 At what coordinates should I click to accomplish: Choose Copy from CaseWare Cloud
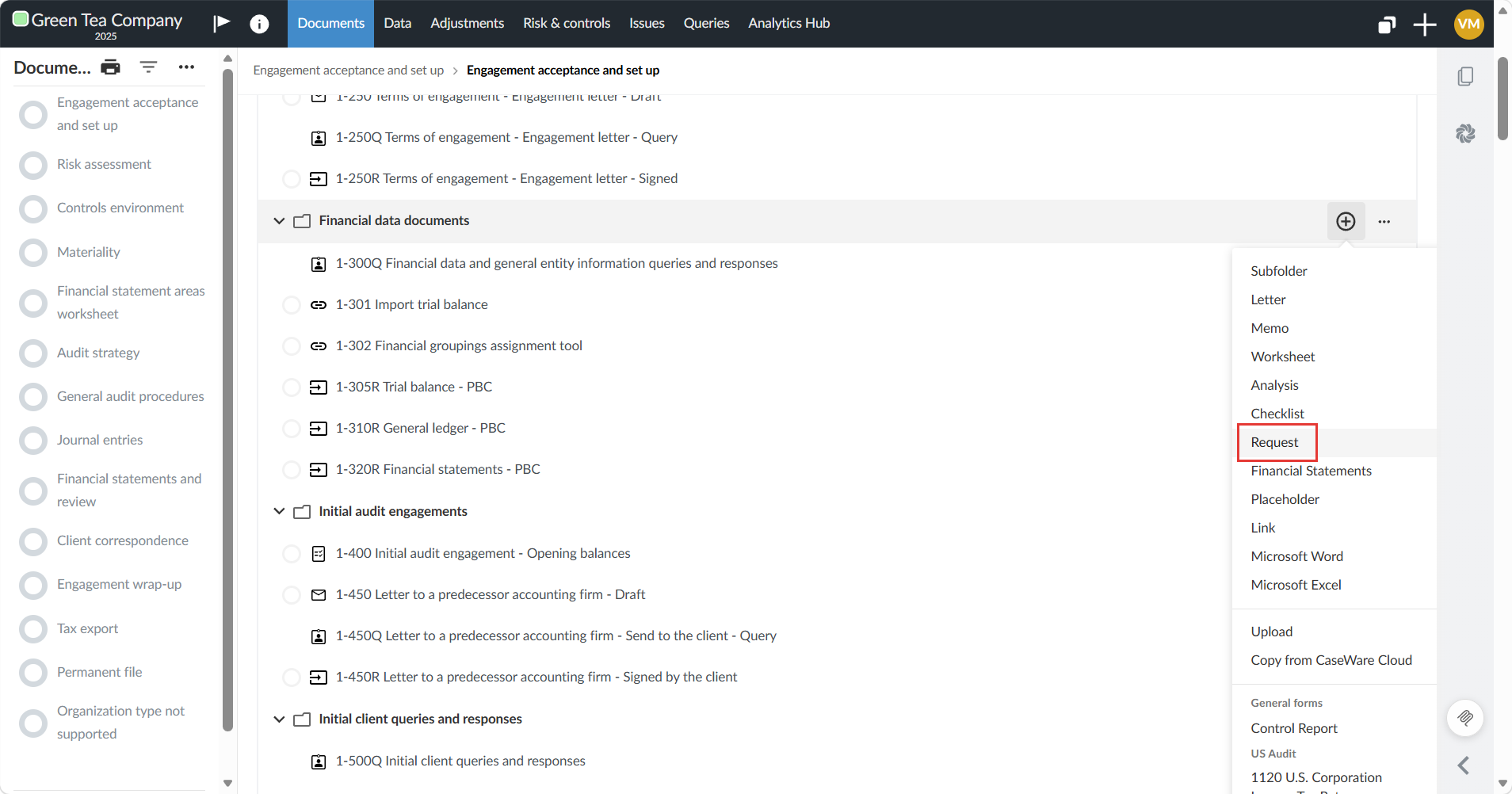[x=1331, y=660]
